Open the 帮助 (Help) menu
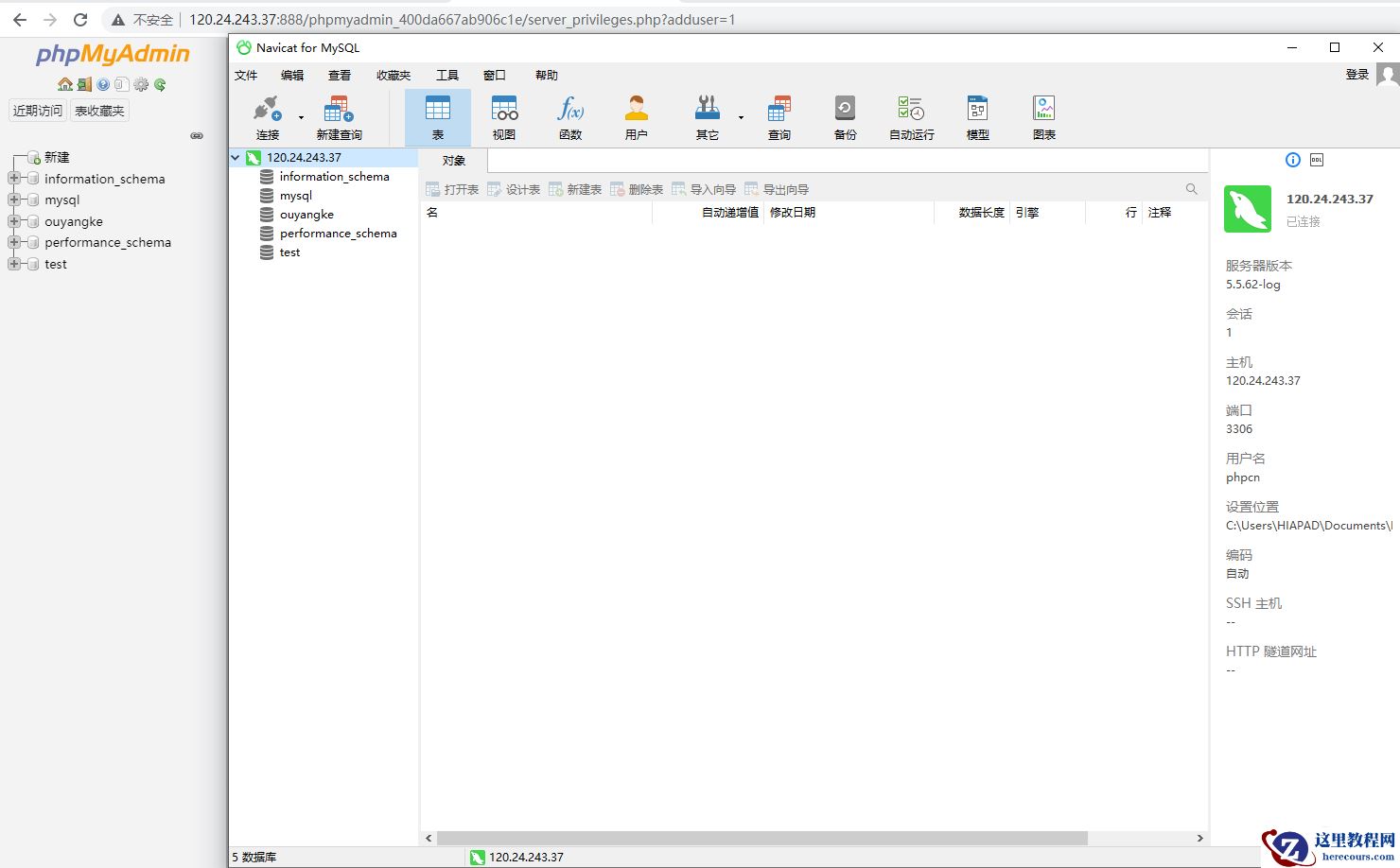Screen dimensions: 1400x868 (x=547, y=76)
